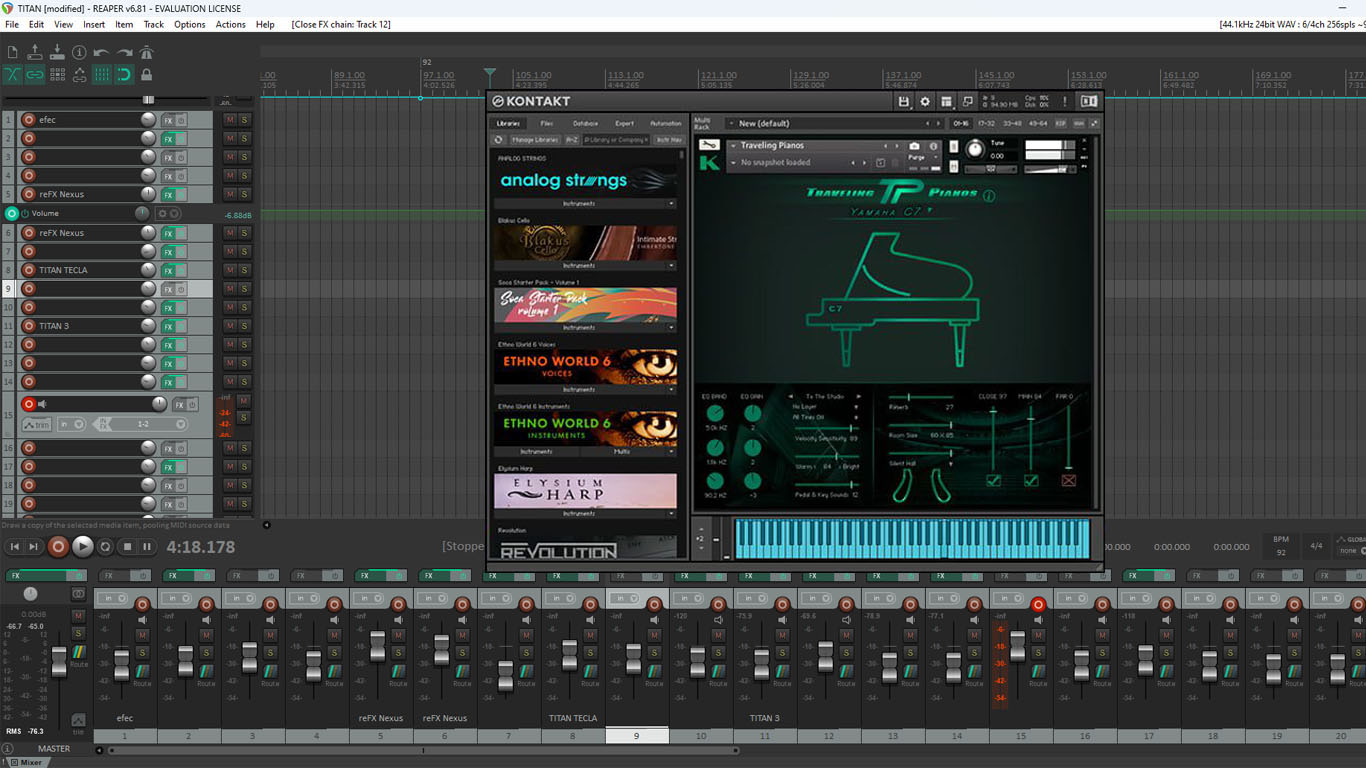1366x768 pixels.
Task: Open Traveling Pianos instrument name dropdown
Action: pos(733,145)
